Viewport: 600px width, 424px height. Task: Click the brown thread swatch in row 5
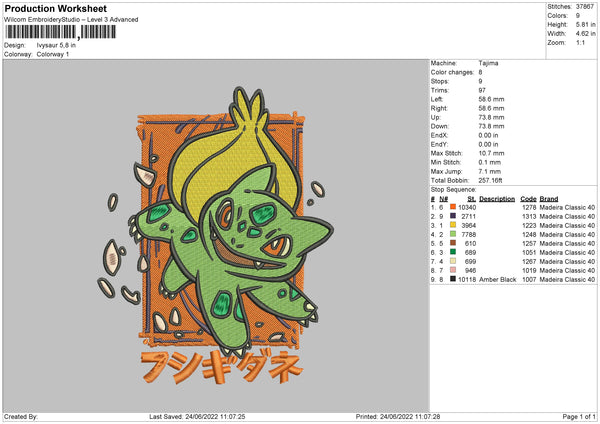pyautogui.click(x=453, y=243)
